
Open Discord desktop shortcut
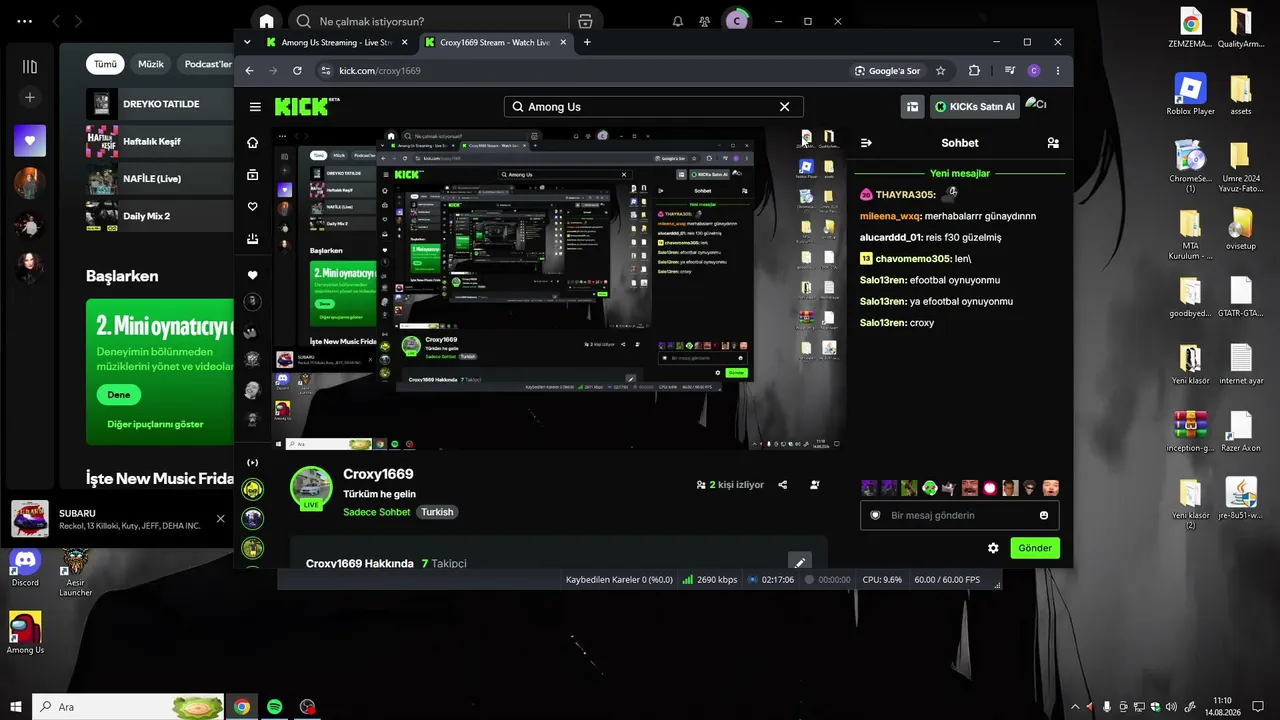click(25, 568)
